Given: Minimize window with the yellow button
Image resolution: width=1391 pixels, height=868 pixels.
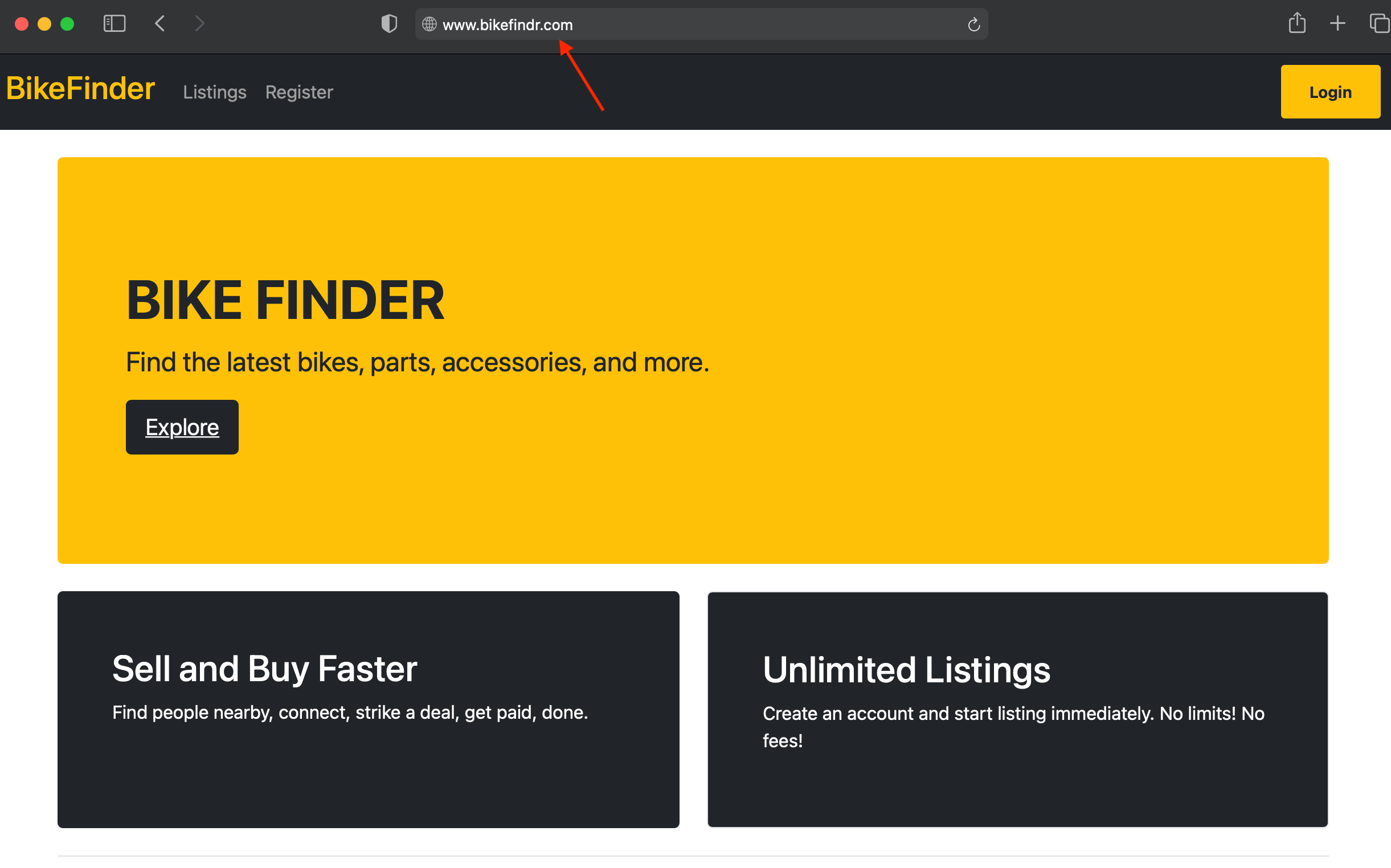Looking at the screenshot, I should pyautogui.click(x=44, y=23).
